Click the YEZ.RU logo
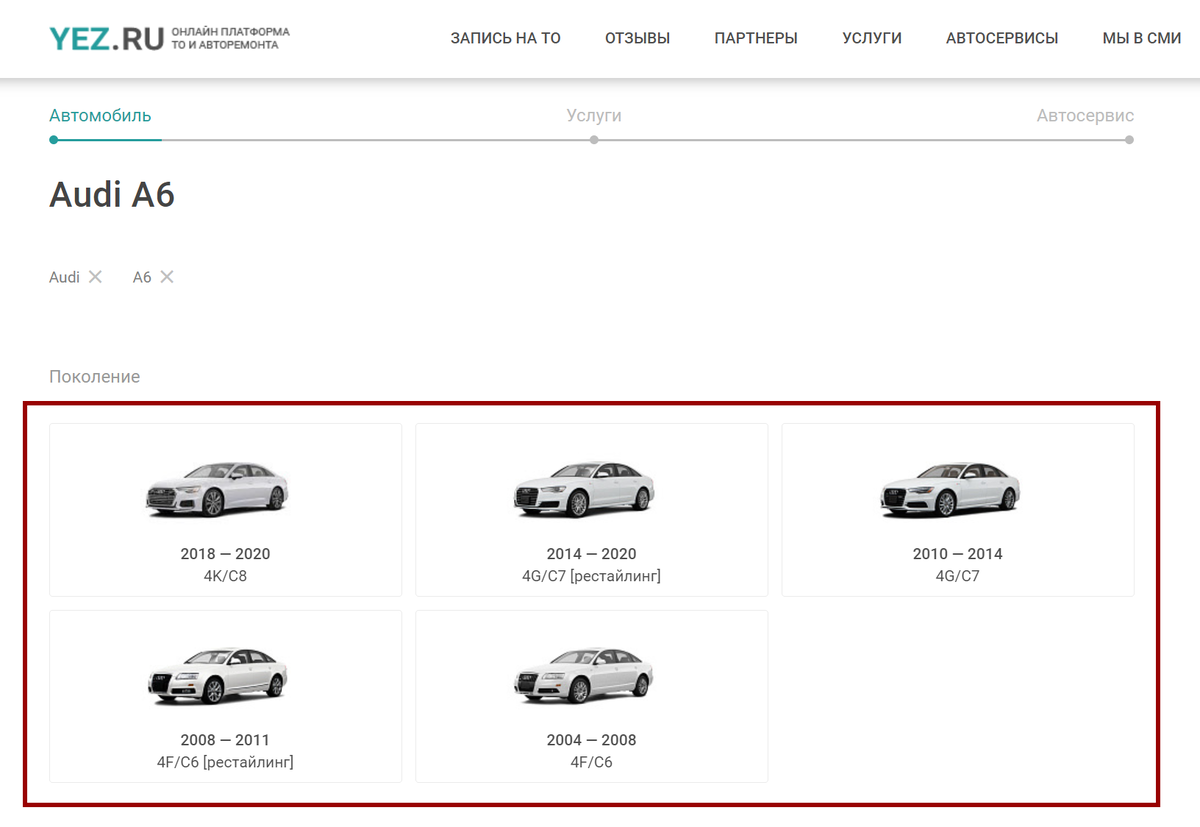Screen dimensions: 1200x827 point(106,39)
